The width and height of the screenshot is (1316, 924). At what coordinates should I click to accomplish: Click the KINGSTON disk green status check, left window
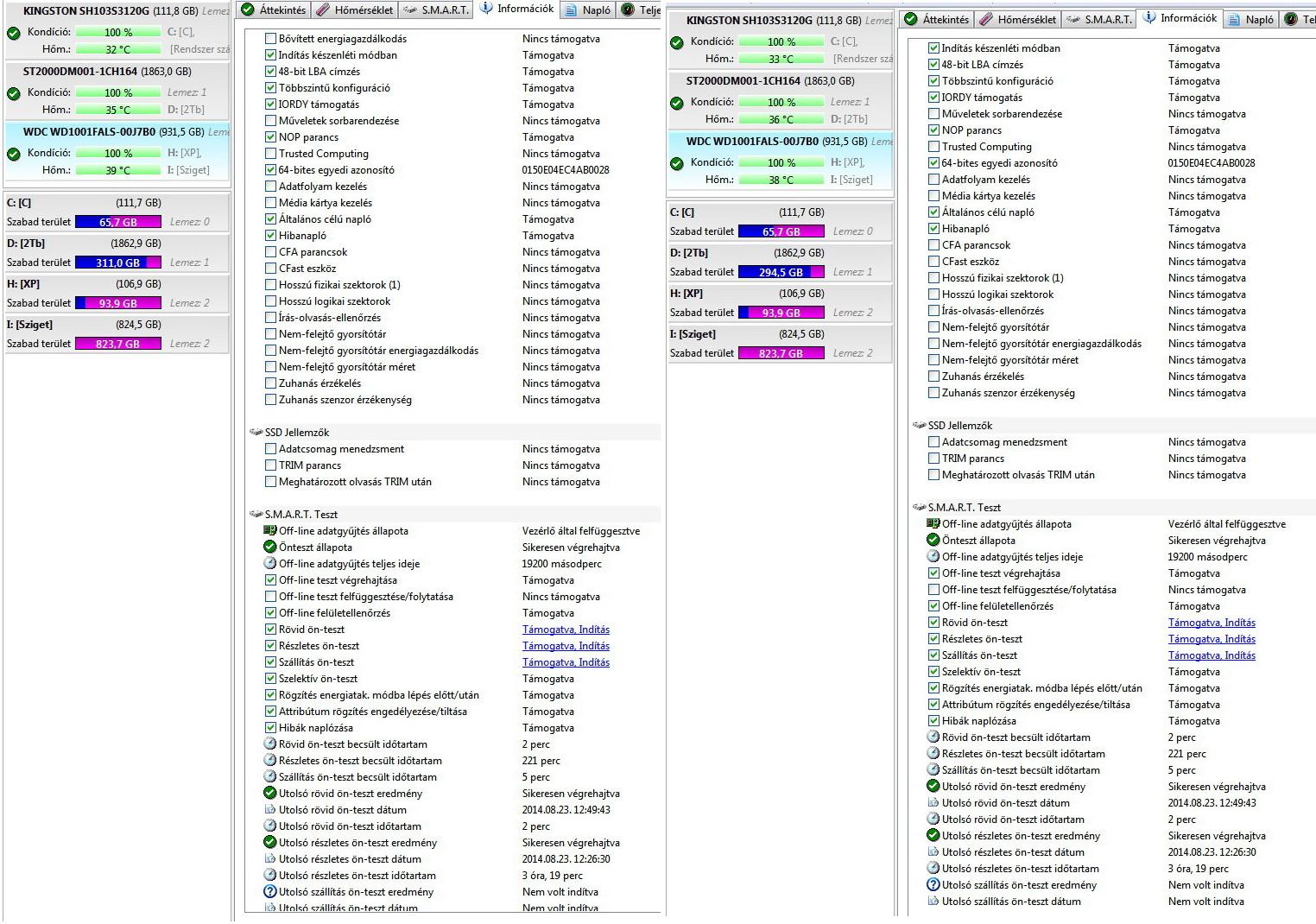tap(13, 33)
